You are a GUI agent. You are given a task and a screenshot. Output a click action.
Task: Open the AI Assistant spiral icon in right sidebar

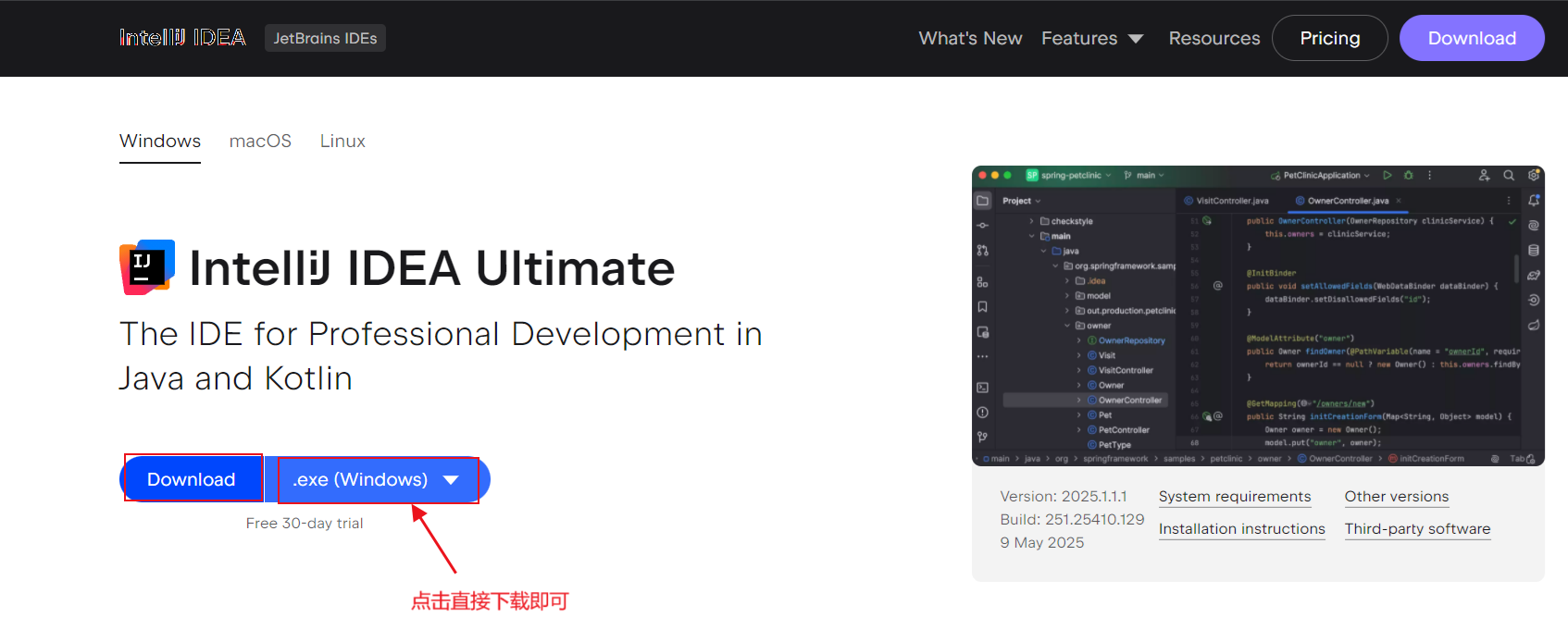(1534, 226)
